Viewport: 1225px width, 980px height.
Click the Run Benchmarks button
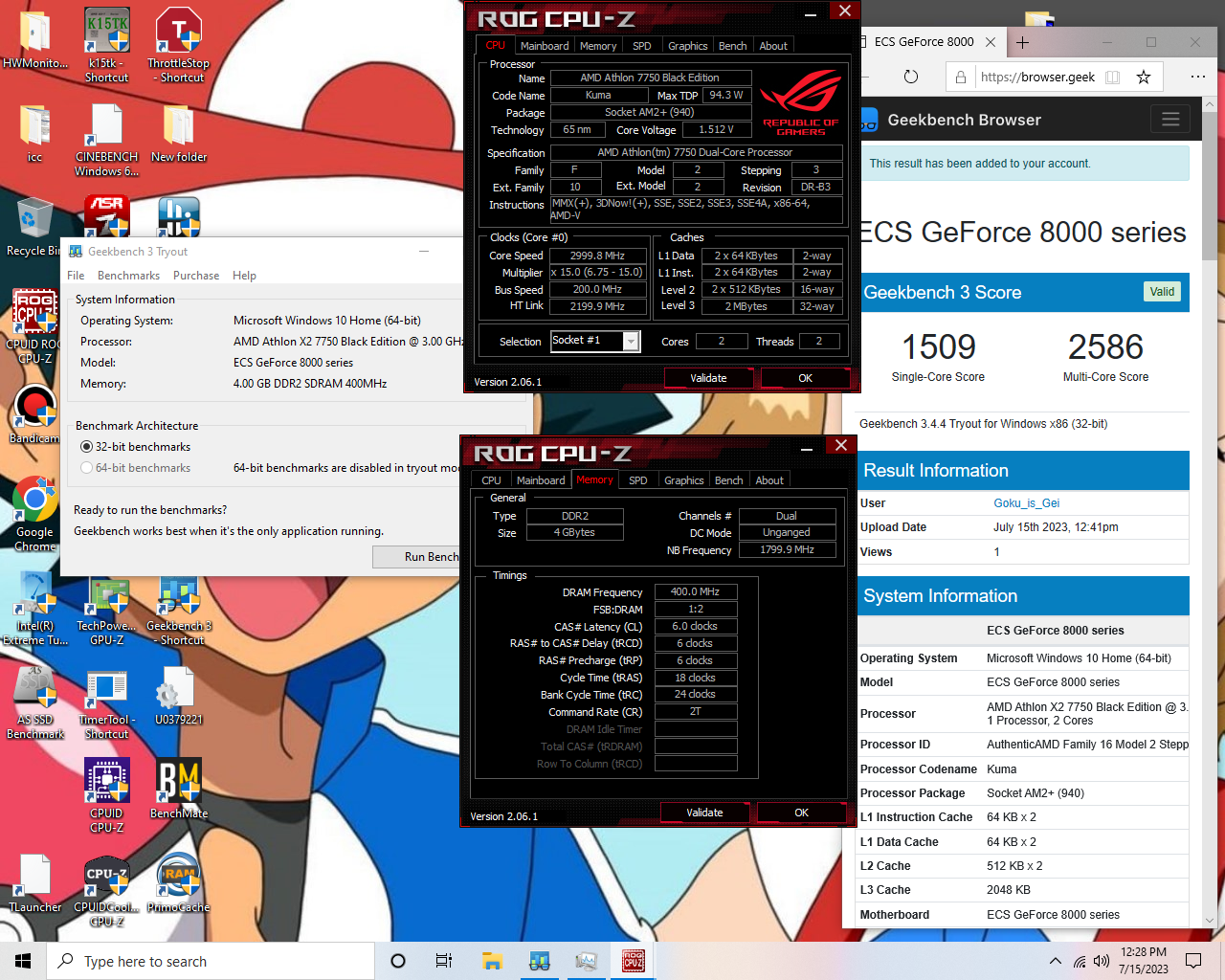point(417,556)
